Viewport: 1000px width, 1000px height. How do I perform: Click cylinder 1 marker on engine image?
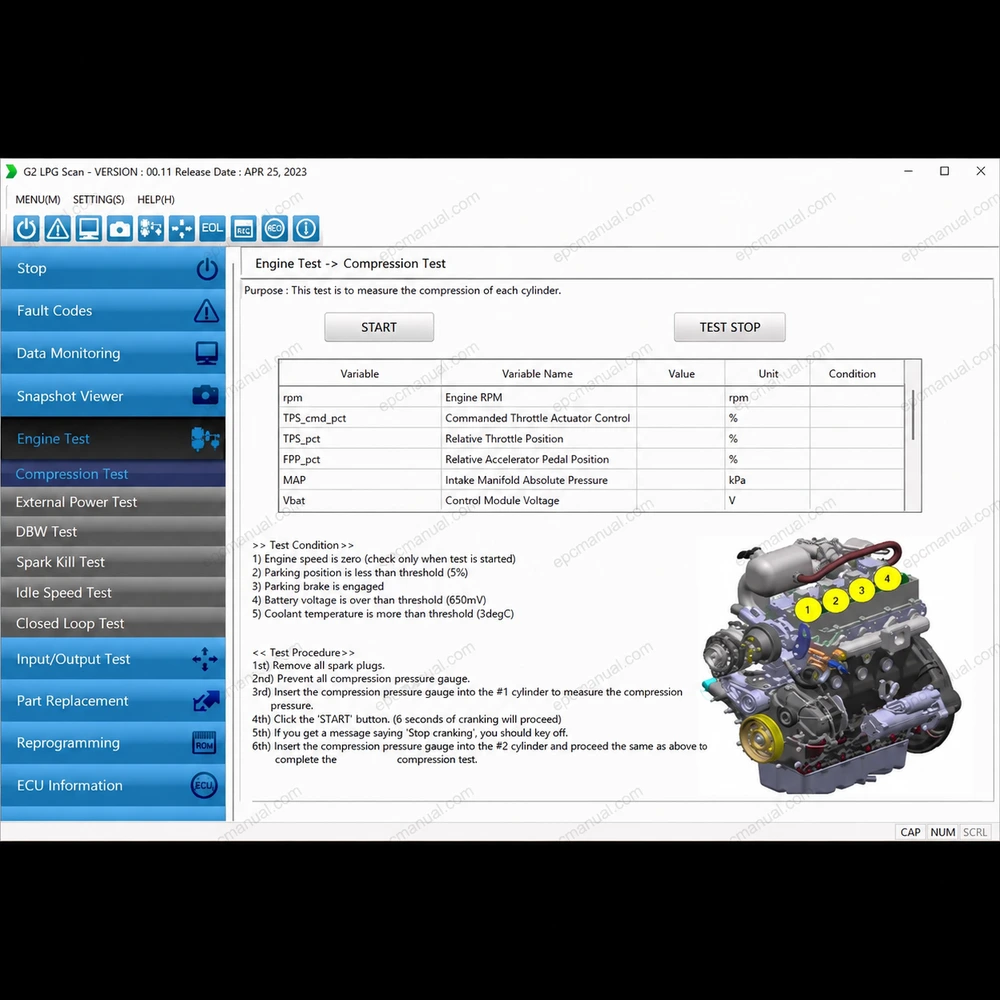(x=807, y=610)
